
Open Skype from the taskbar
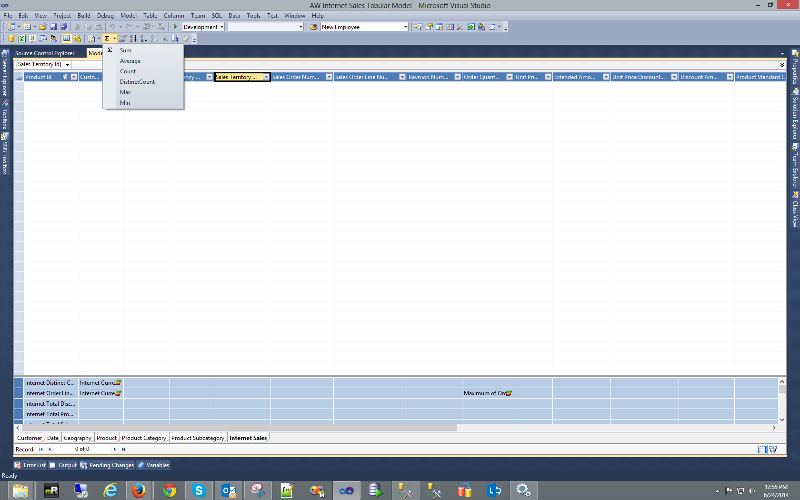[198, 490]
